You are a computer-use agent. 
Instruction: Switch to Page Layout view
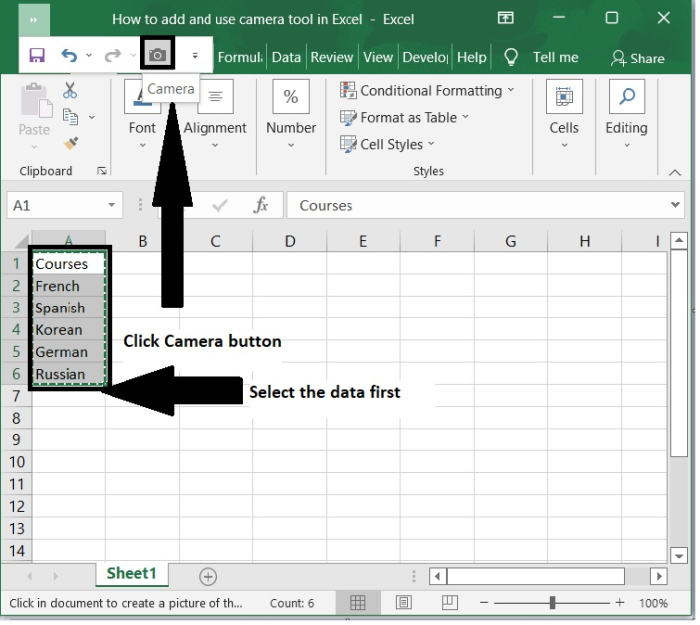click(x=404, y=603)
